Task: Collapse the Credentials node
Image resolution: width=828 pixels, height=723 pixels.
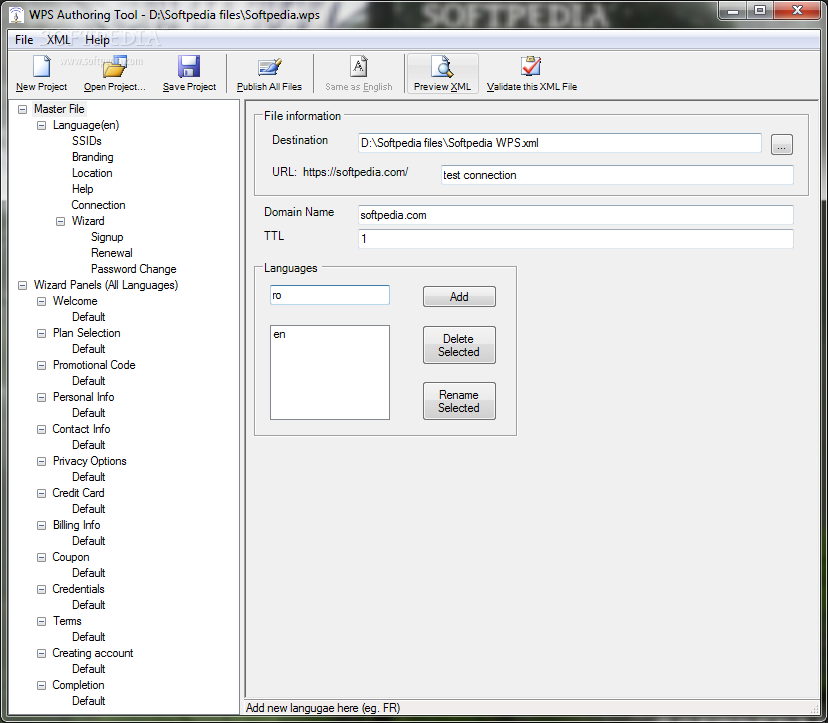Action: pos(41,589)
